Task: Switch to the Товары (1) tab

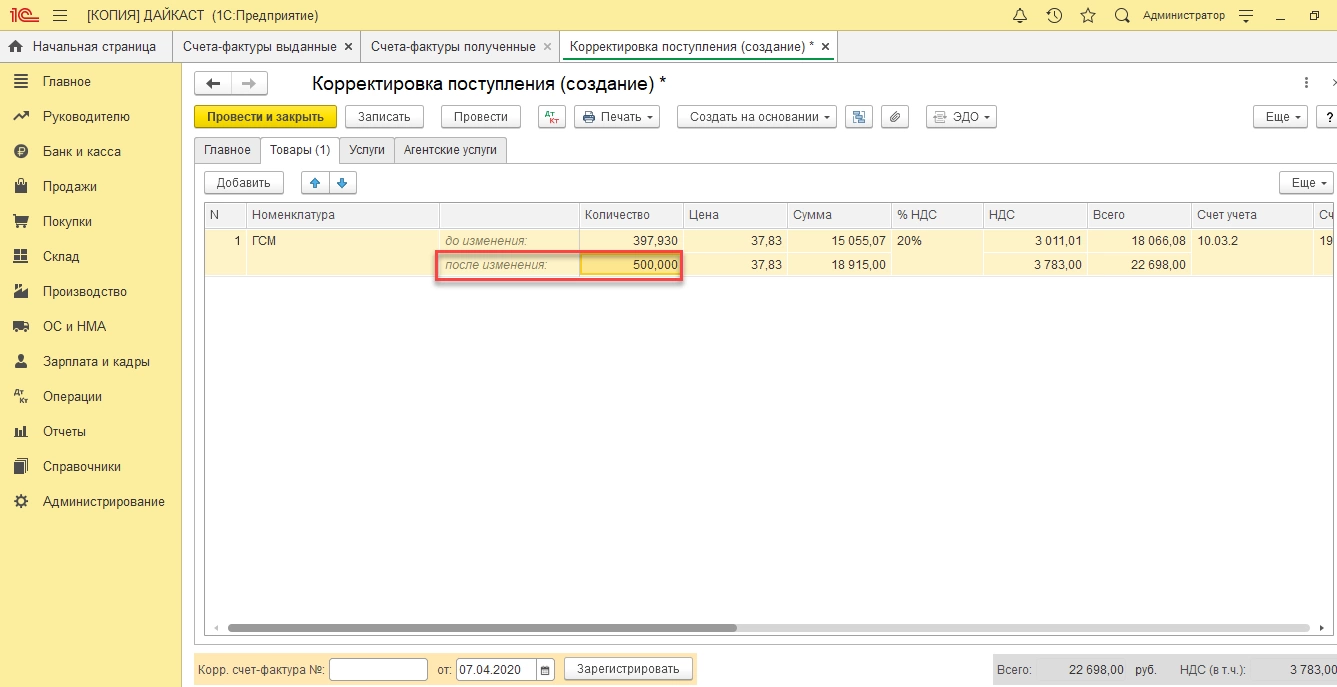Action: click(x=300, y=150)
